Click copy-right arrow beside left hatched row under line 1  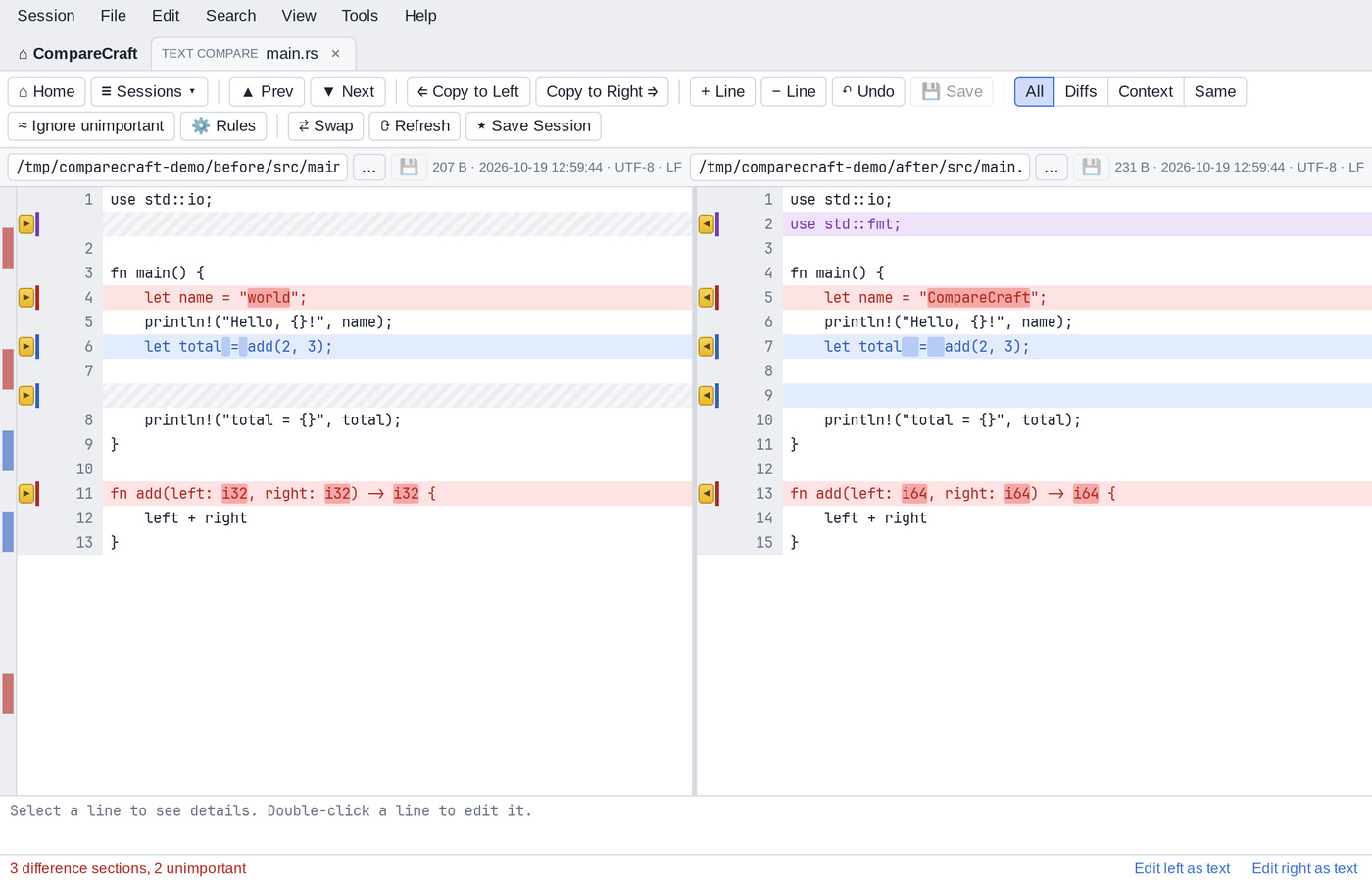click(x=26, y=223)
